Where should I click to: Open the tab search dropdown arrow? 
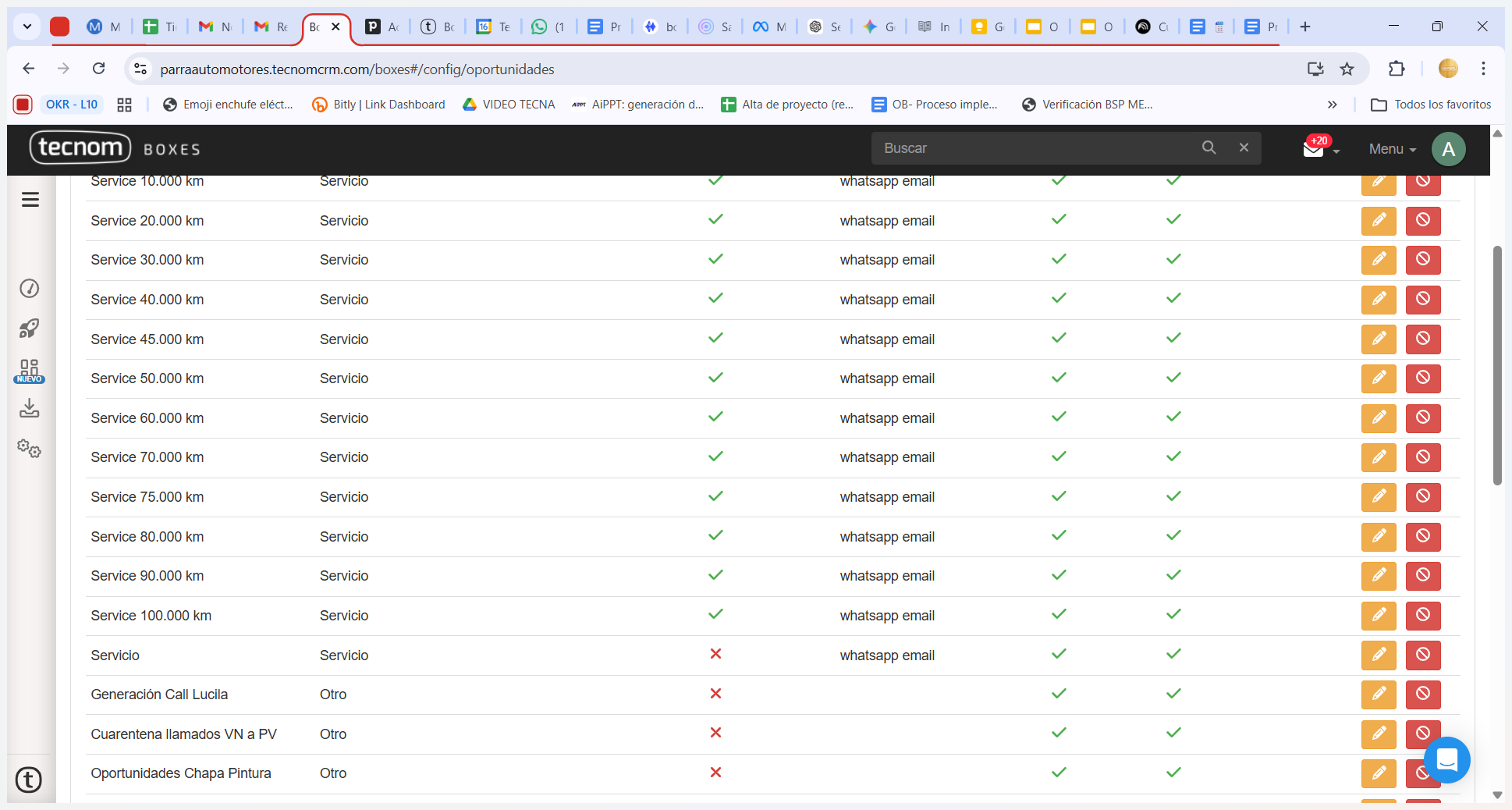click(x=27, y=27)
